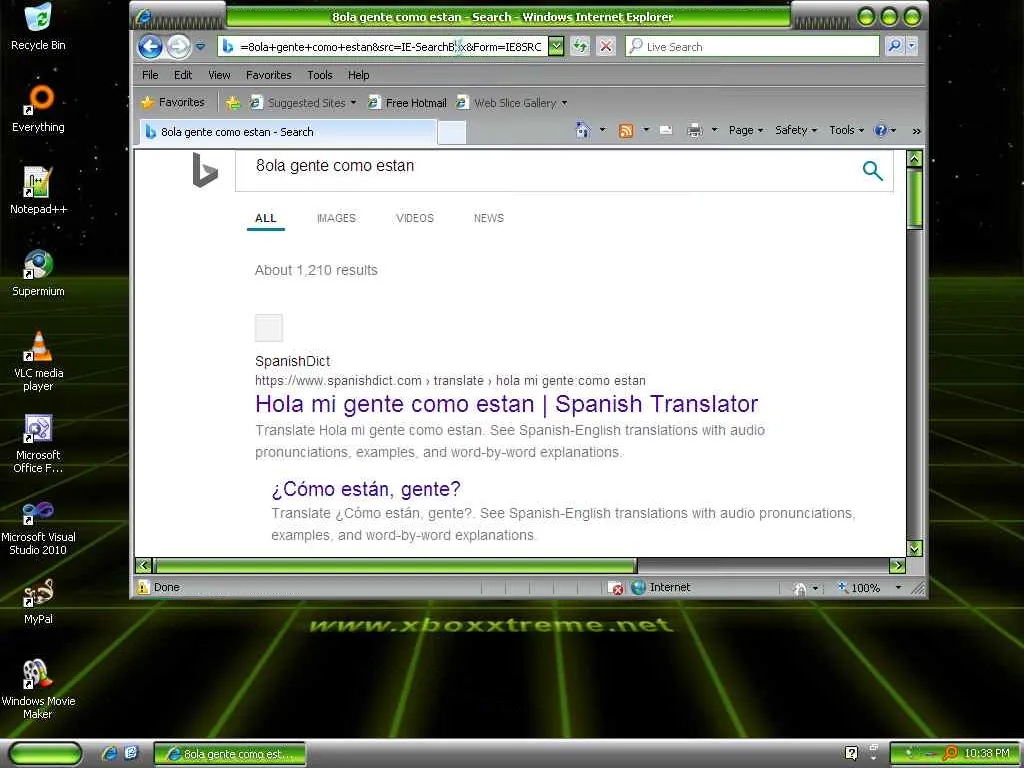Click the horizontal scrollbar left arrow

click(x=144, y=566)
